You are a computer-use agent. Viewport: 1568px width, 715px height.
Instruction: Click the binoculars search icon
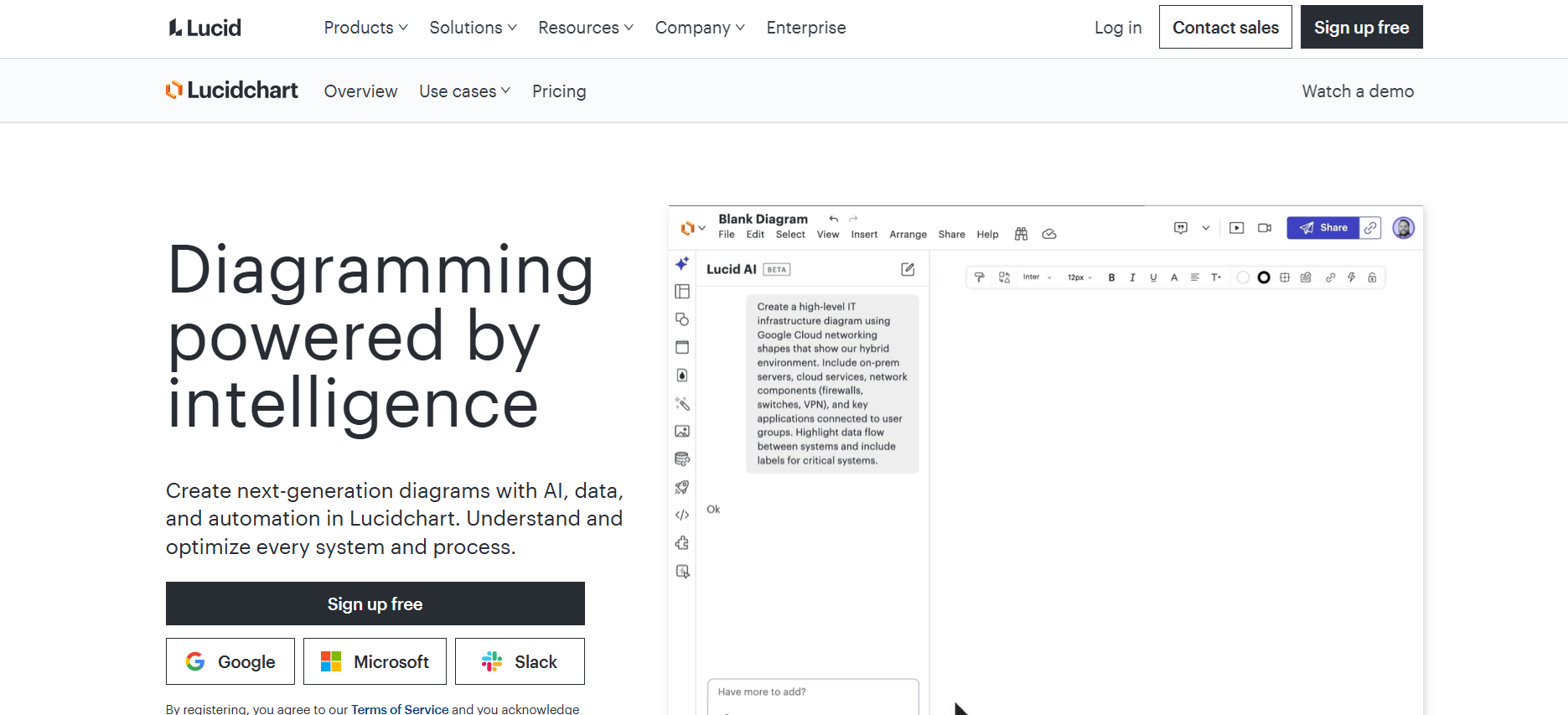[x=1021, y=234]
